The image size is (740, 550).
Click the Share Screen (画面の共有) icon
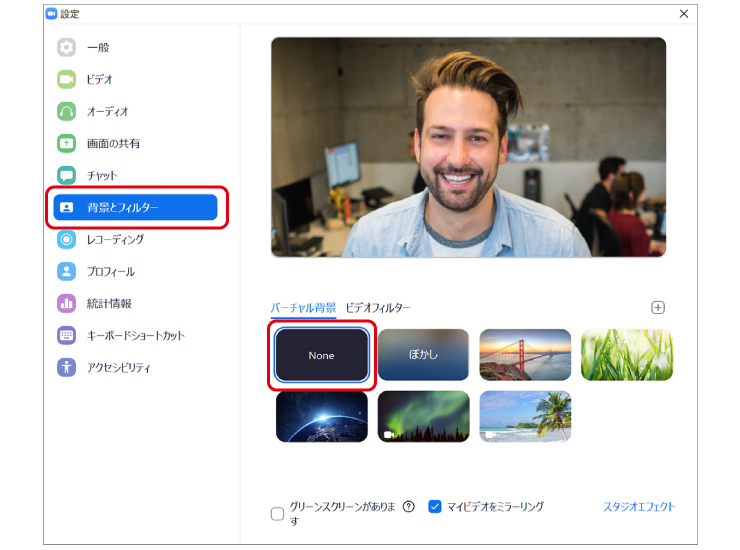click(67, 144)
